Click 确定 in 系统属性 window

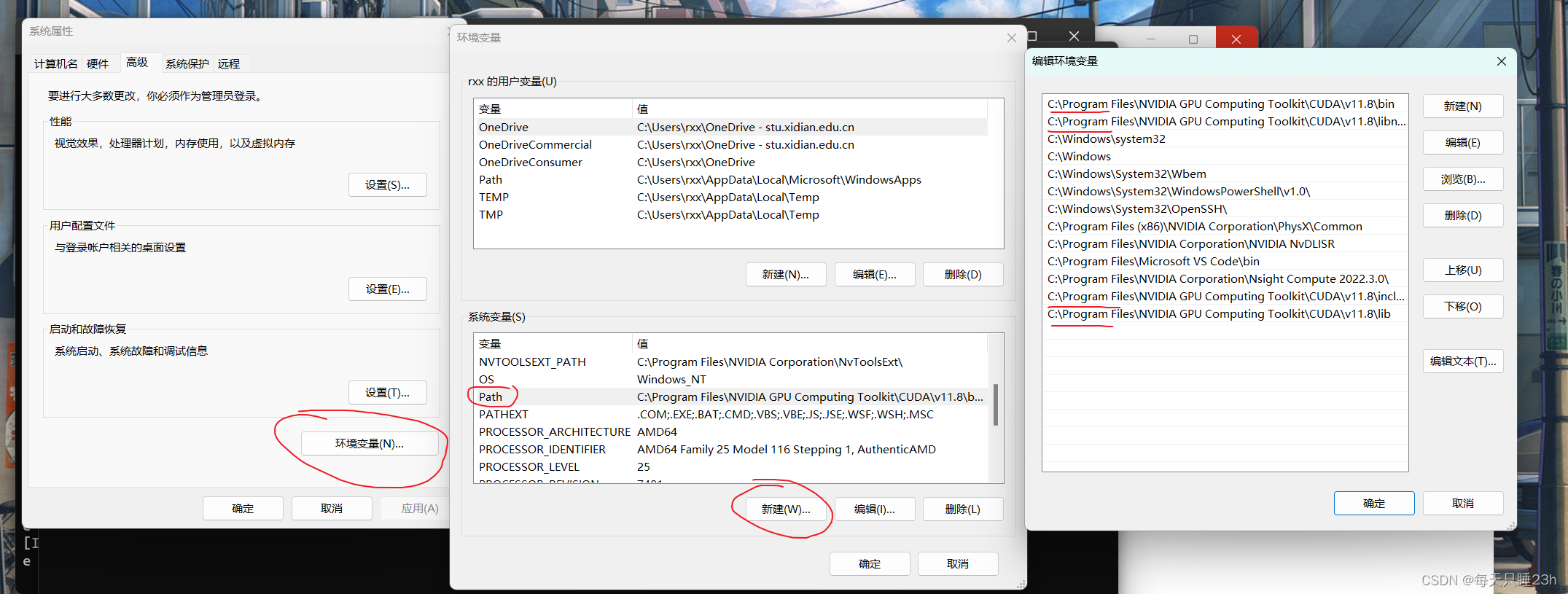(x=243, y=509)
